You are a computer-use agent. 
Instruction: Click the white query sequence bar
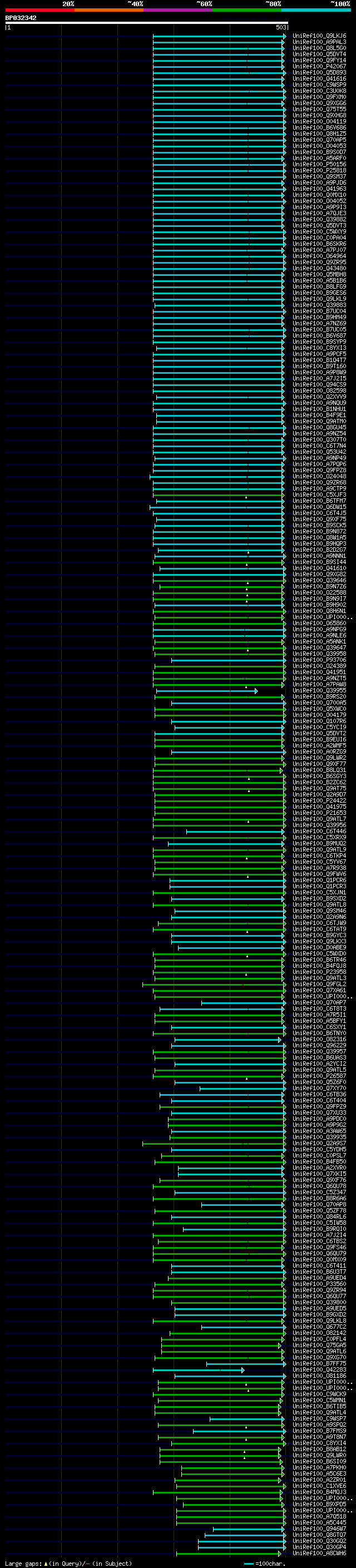[147, 23]
